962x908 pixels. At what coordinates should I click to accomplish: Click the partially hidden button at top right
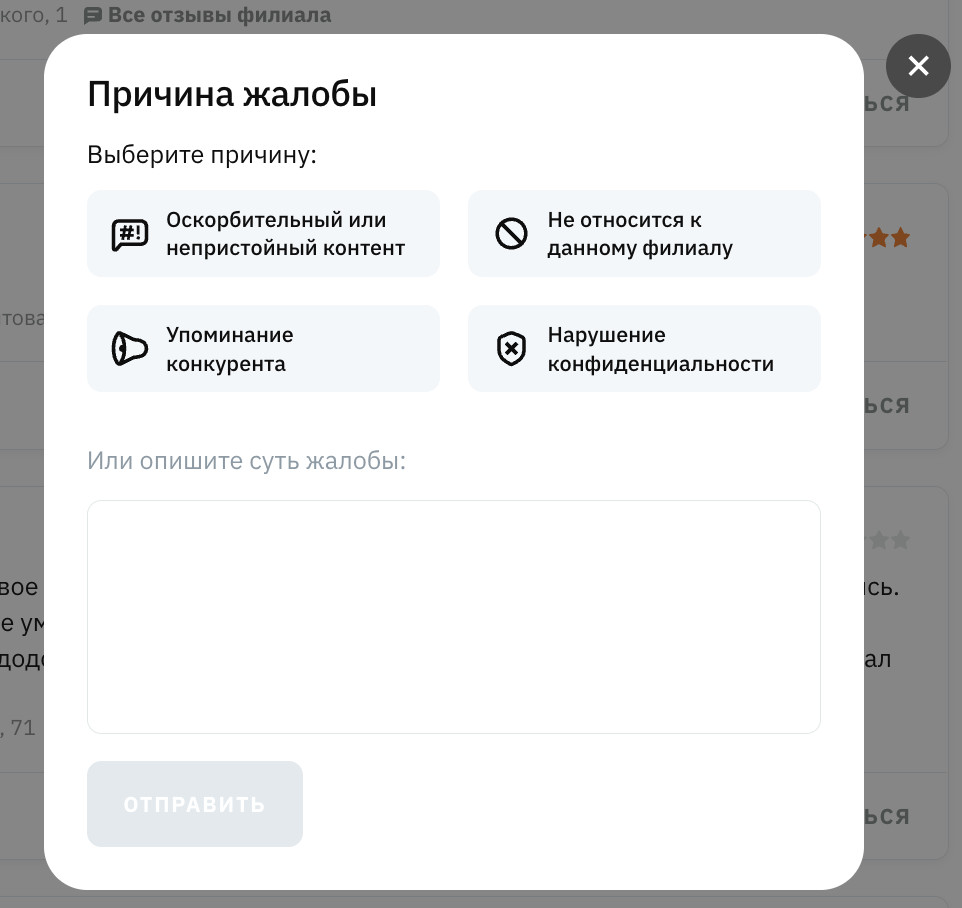click(x=887, y=104)
